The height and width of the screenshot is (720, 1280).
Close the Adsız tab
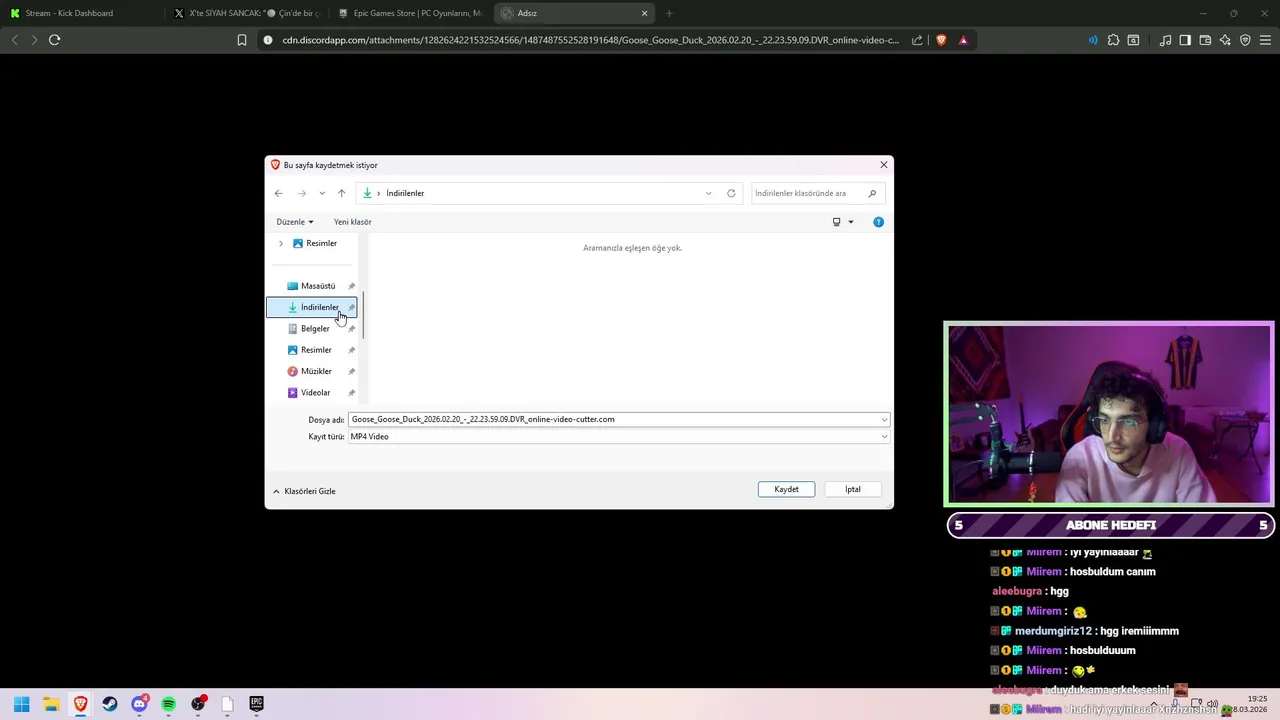tap(644, 13)
